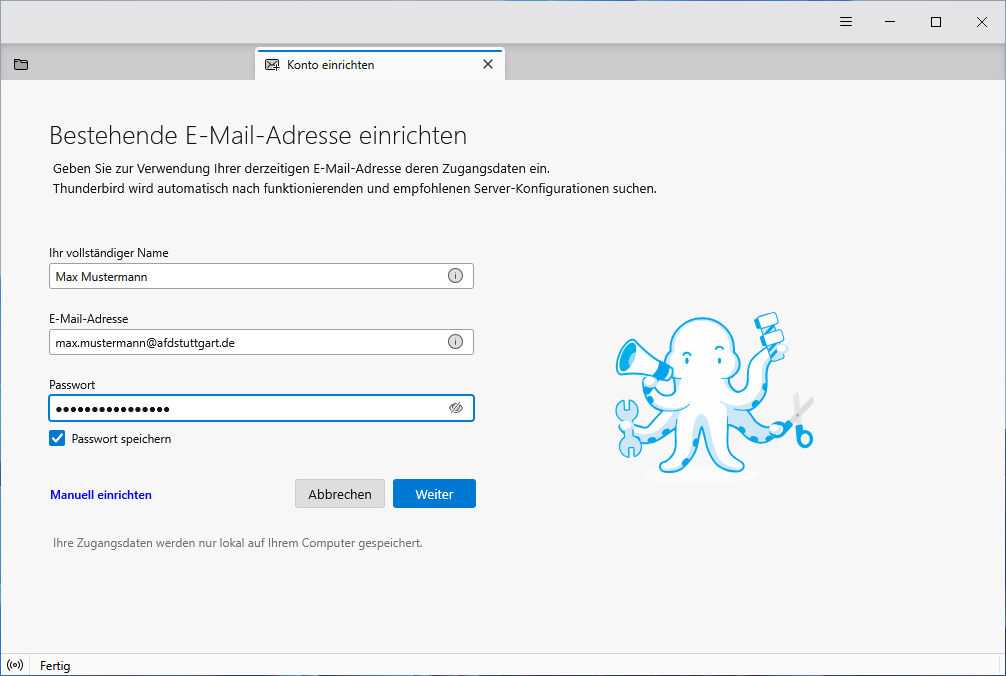
Task: Click the Fertig status bar text
Action: tap(55, 665)
